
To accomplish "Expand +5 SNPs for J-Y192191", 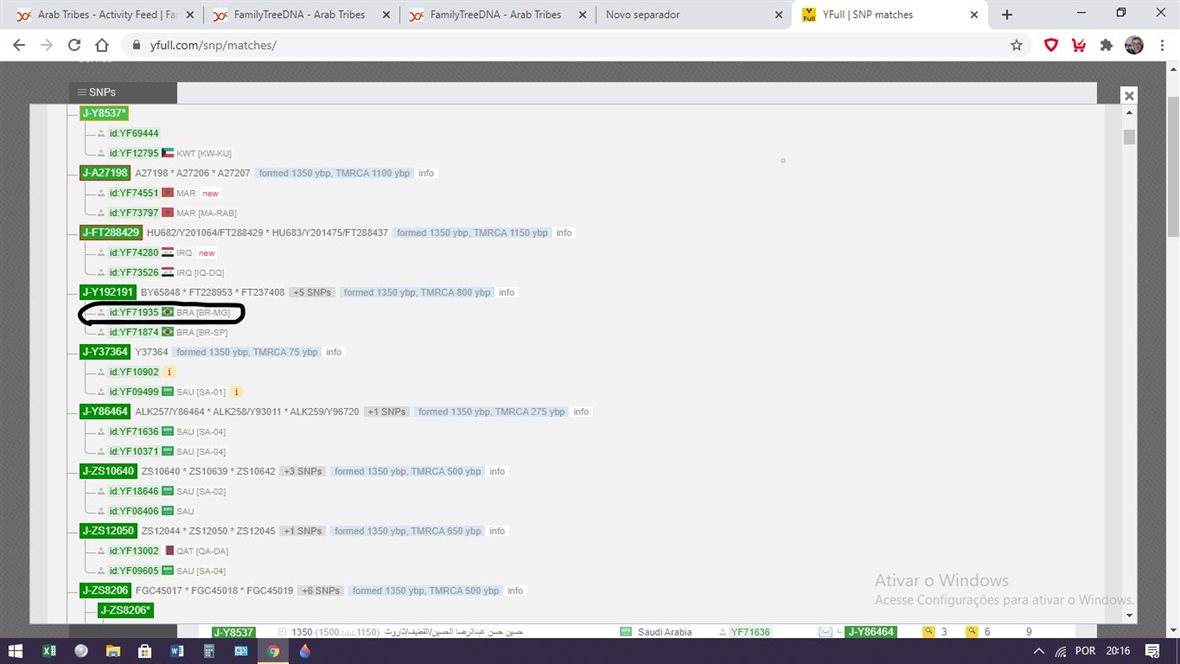I will pyautogui.click(x=312, y=293).
